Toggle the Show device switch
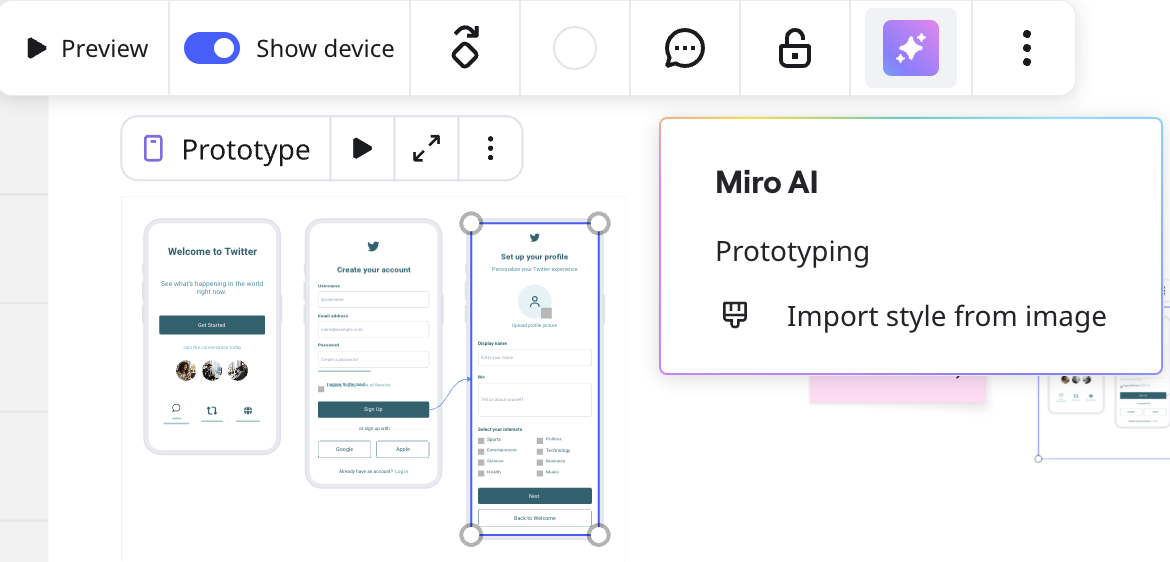 pyautogui.click(x=212, y=48)
